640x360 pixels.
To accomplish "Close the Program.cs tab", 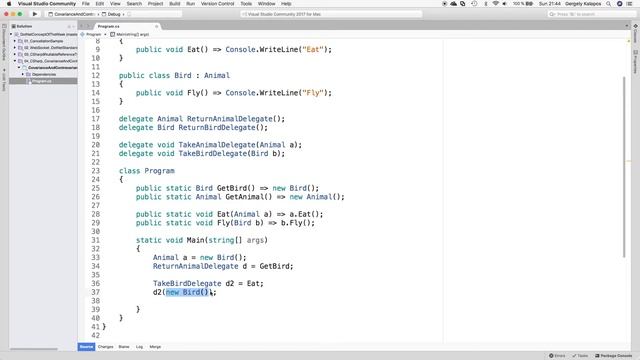I will tap(156, 26).
